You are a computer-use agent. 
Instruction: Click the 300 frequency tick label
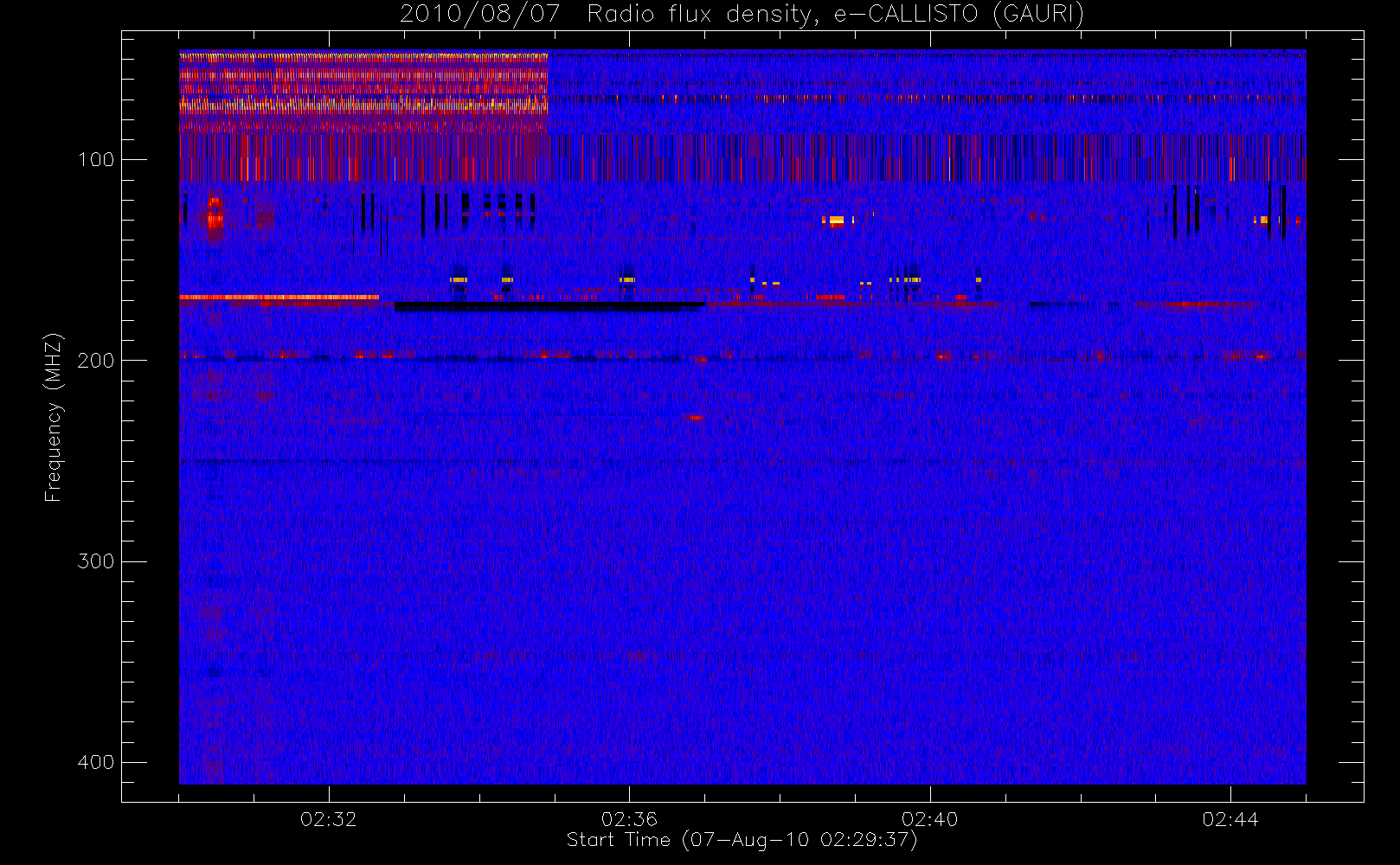tap(95, 561)
